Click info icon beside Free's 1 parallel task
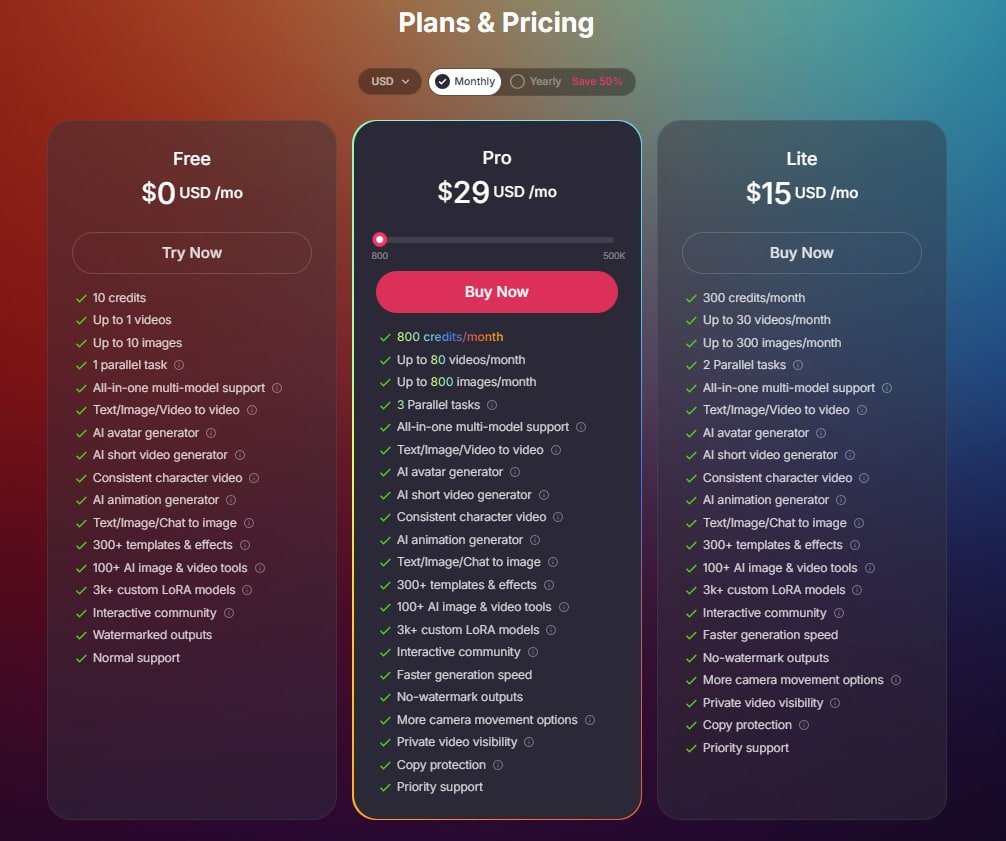This screenshot has width=1006, height=841. click(x=179, y=365)
